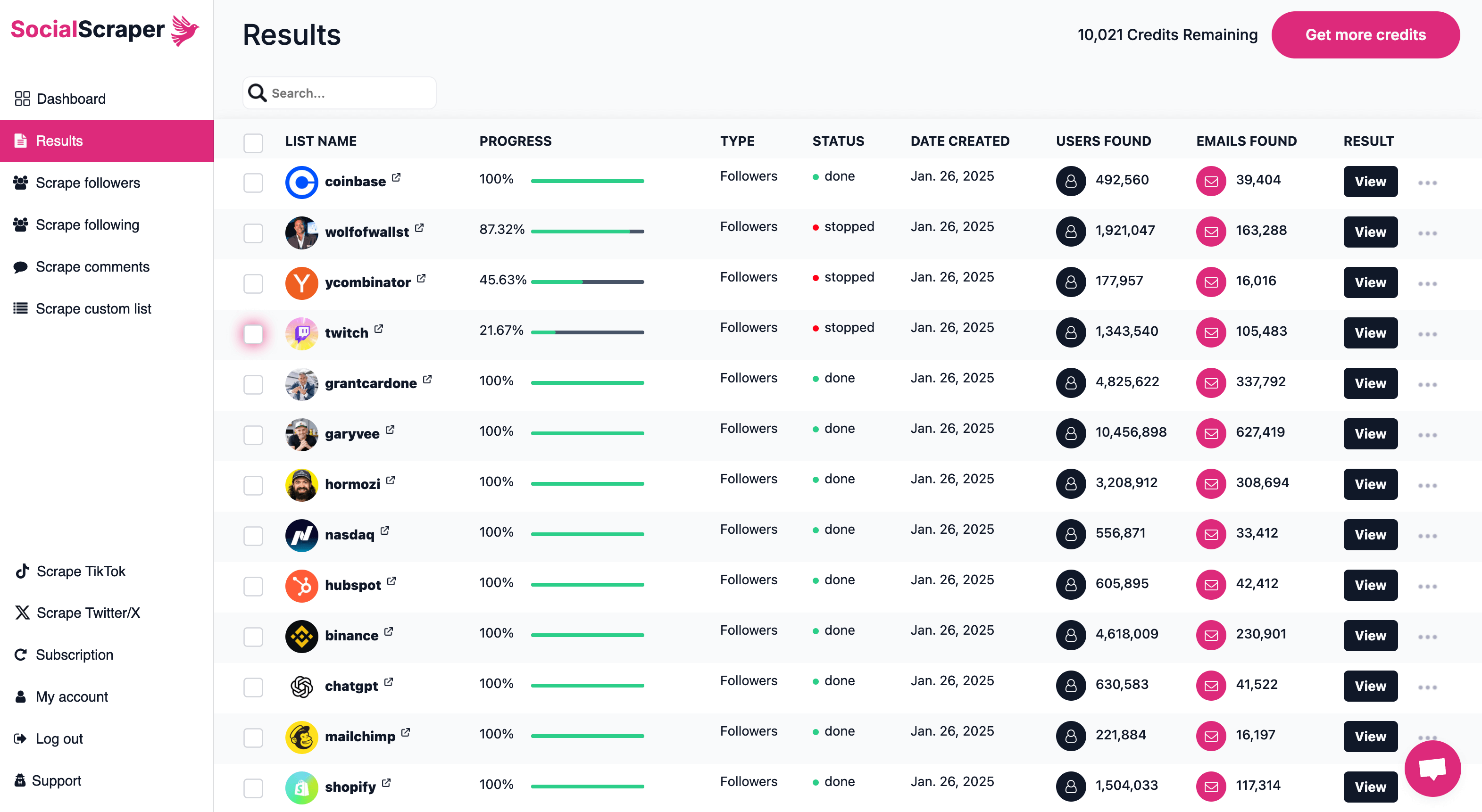Open twitch externally via its external-link icon
The image size is (1482, 812).
click(379, 328)
